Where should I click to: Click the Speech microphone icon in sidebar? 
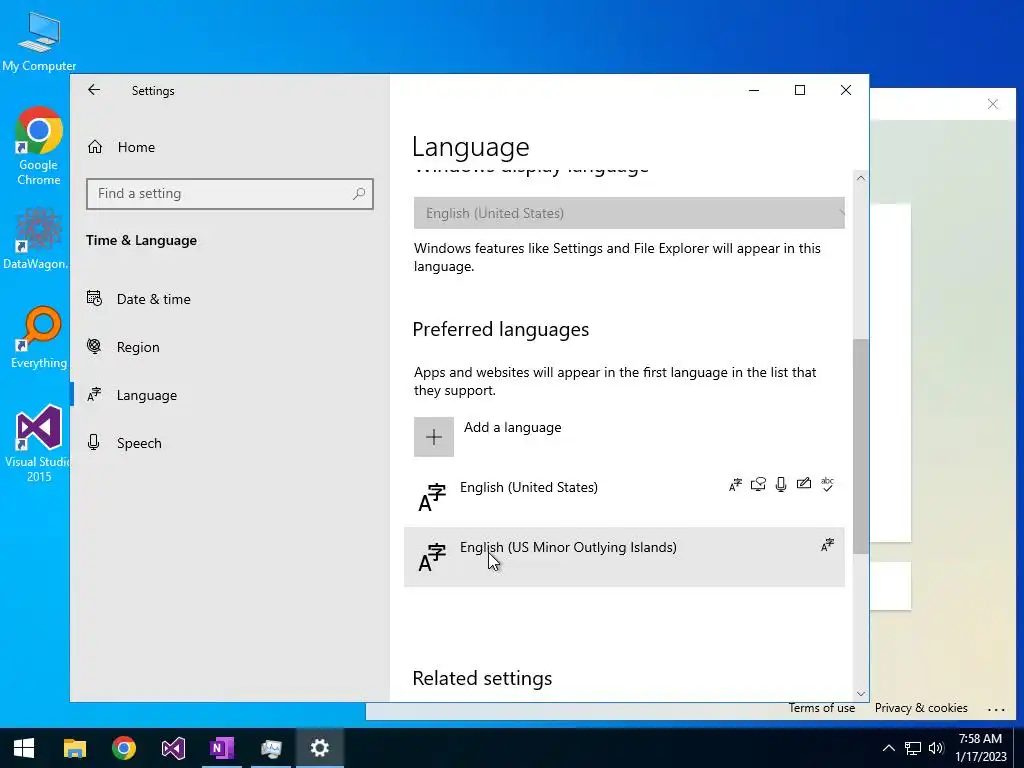(93, 442)
